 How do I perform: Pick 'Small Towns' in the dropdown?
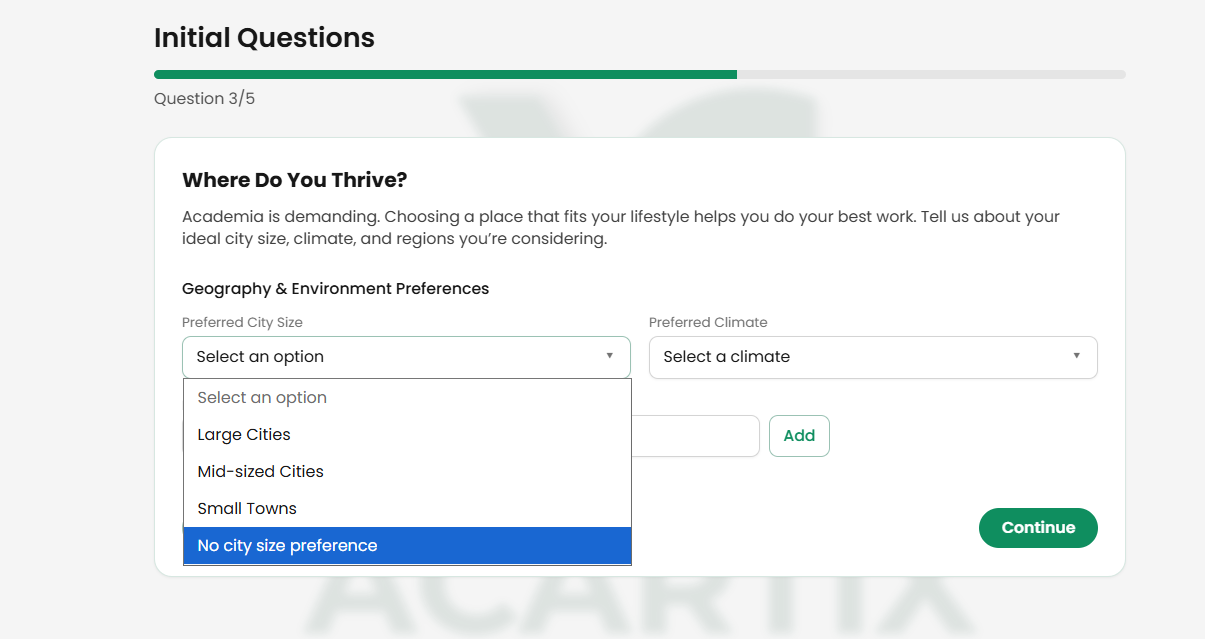point(247,508)
